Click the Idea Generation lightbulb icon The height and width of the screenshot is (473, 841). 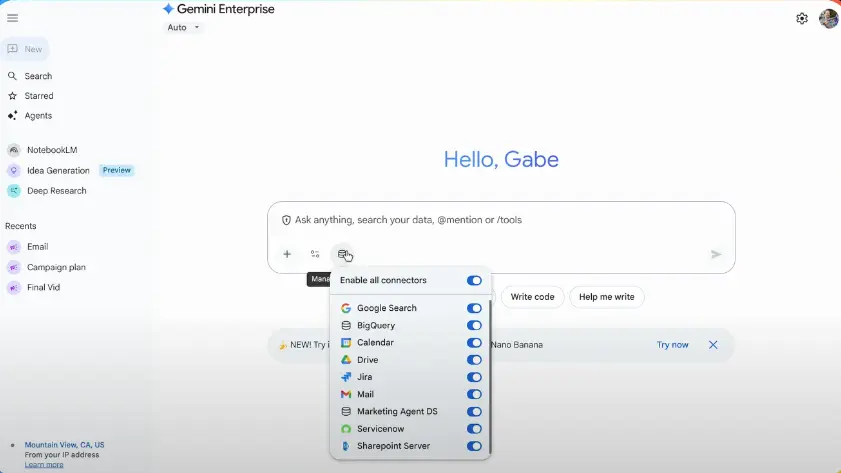tap(14, 171)
